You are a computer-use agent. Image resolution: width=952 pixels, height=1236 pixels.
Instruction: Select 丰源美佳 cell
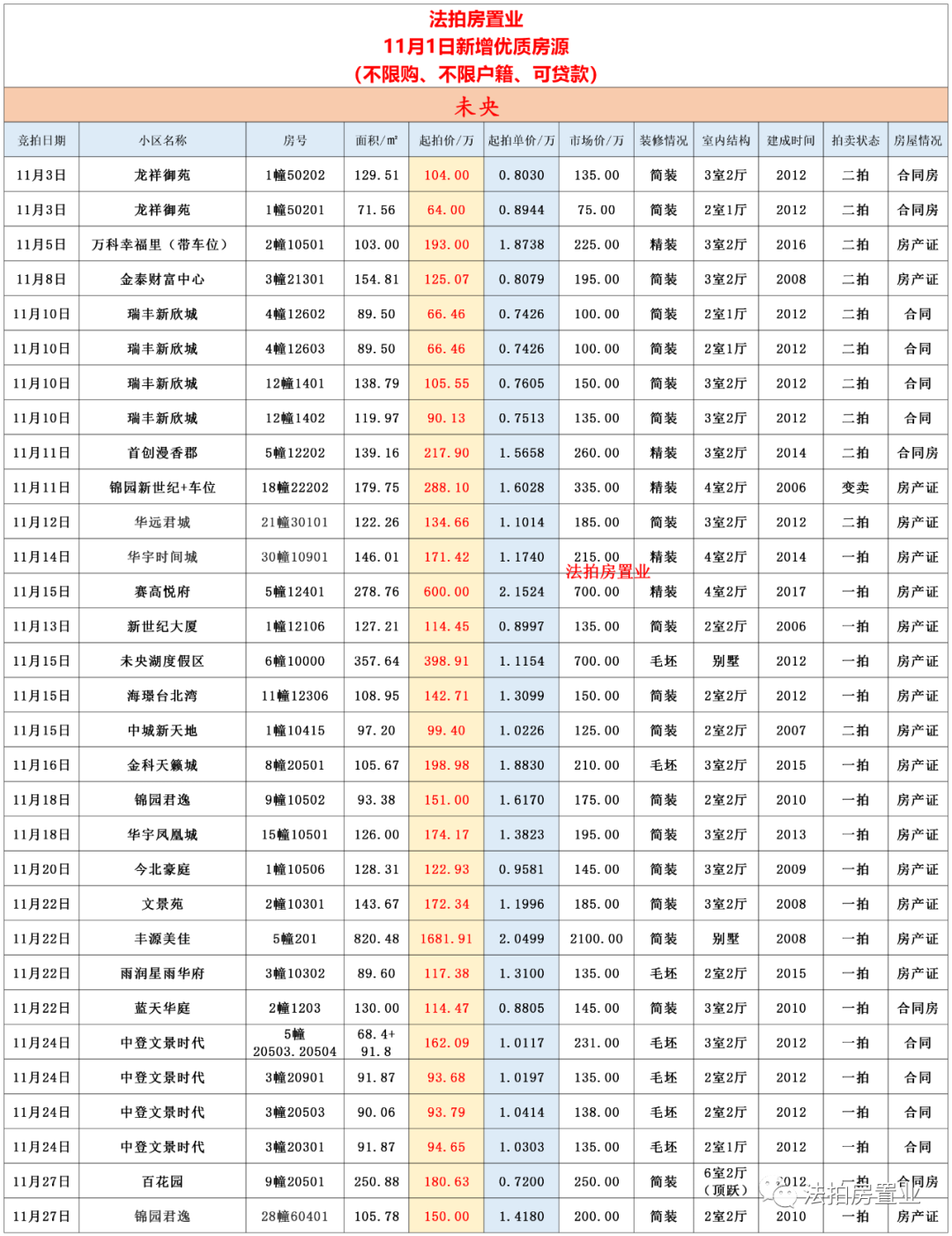click(x=162, y=939)
